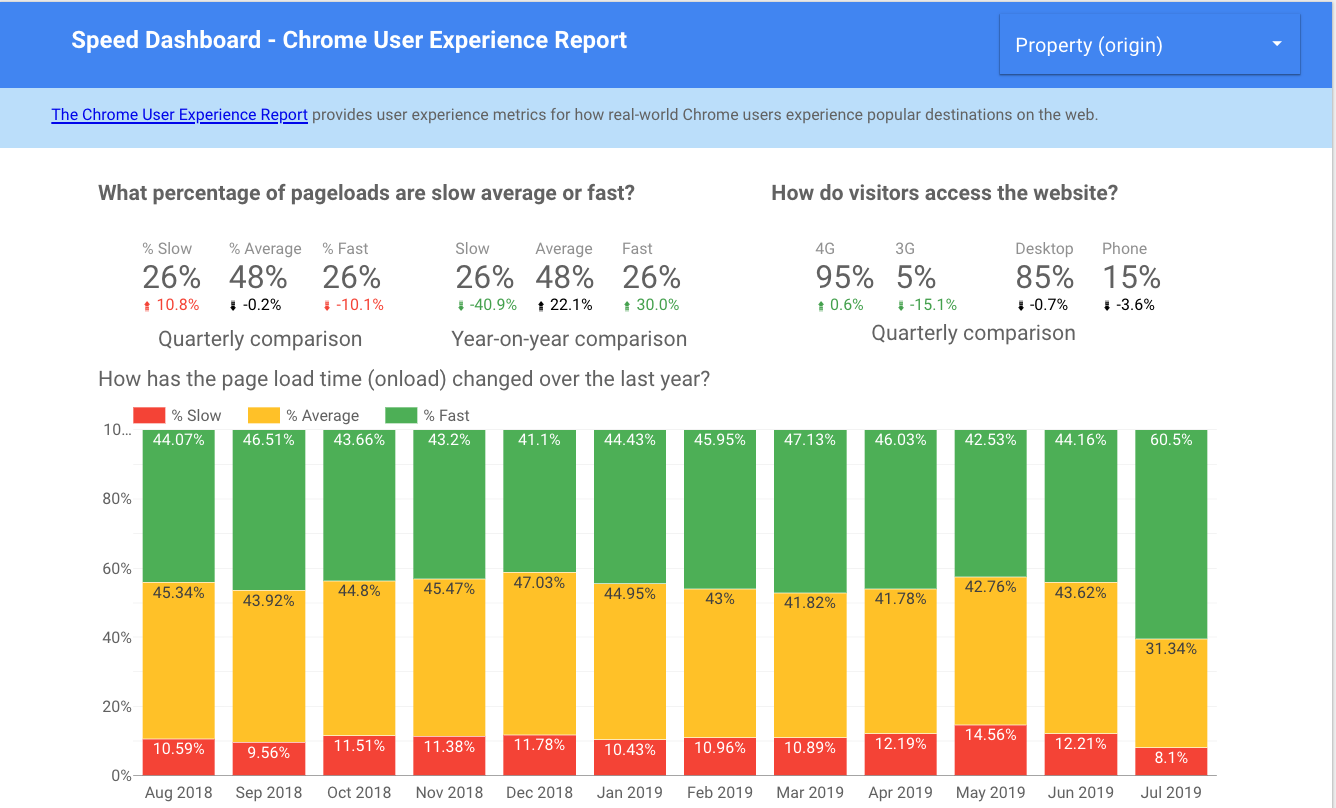
Task: Click the Desktop 85% scorecard value
Action: point(1044,277)
